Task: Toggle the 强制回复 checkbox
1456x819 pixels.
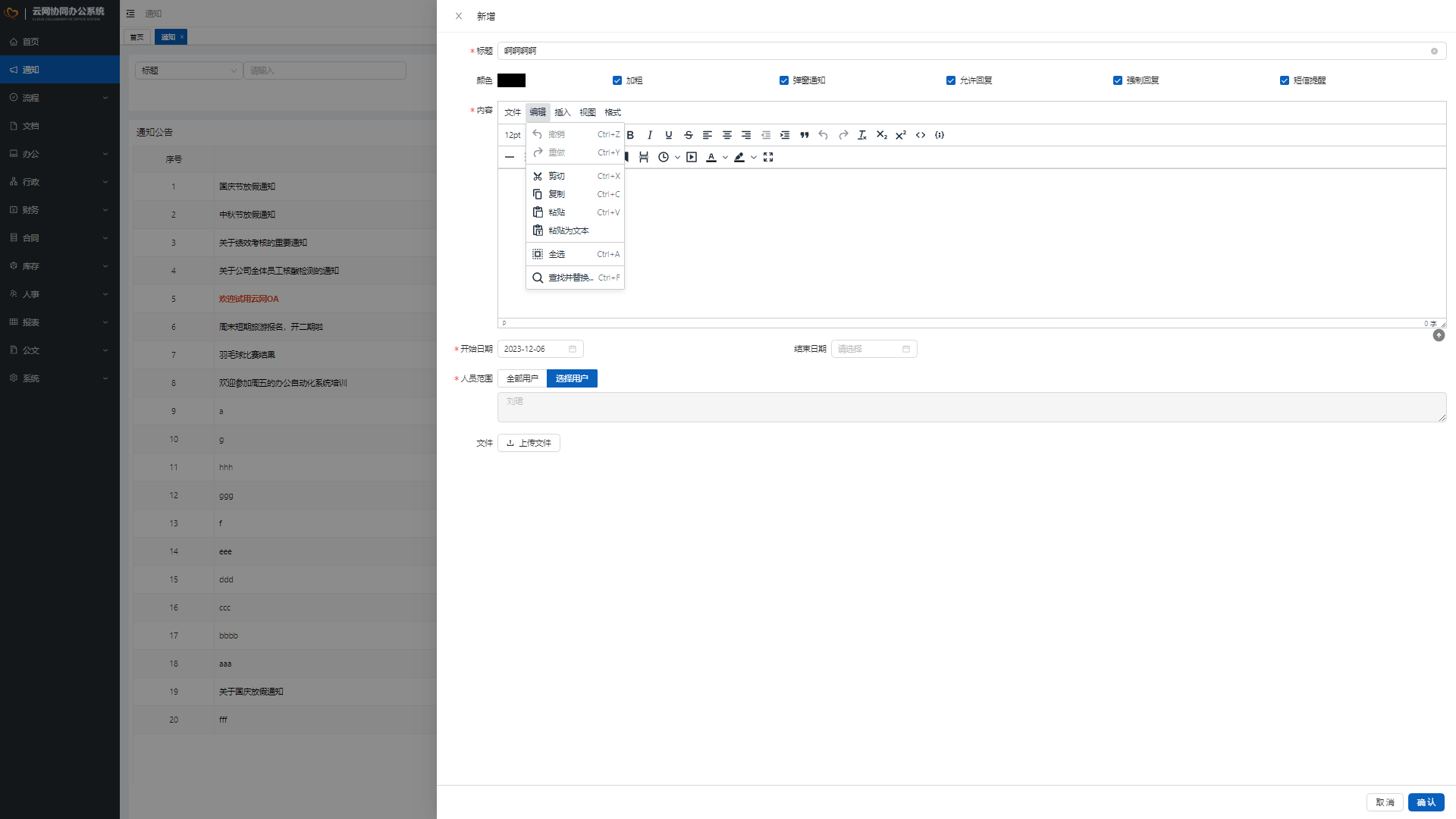Action: [x=1118, y=80]
